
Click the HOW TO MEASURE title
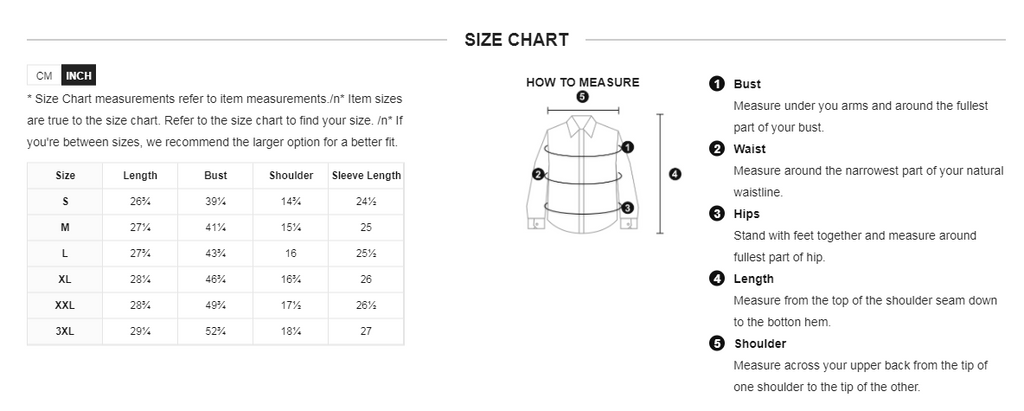583,82
